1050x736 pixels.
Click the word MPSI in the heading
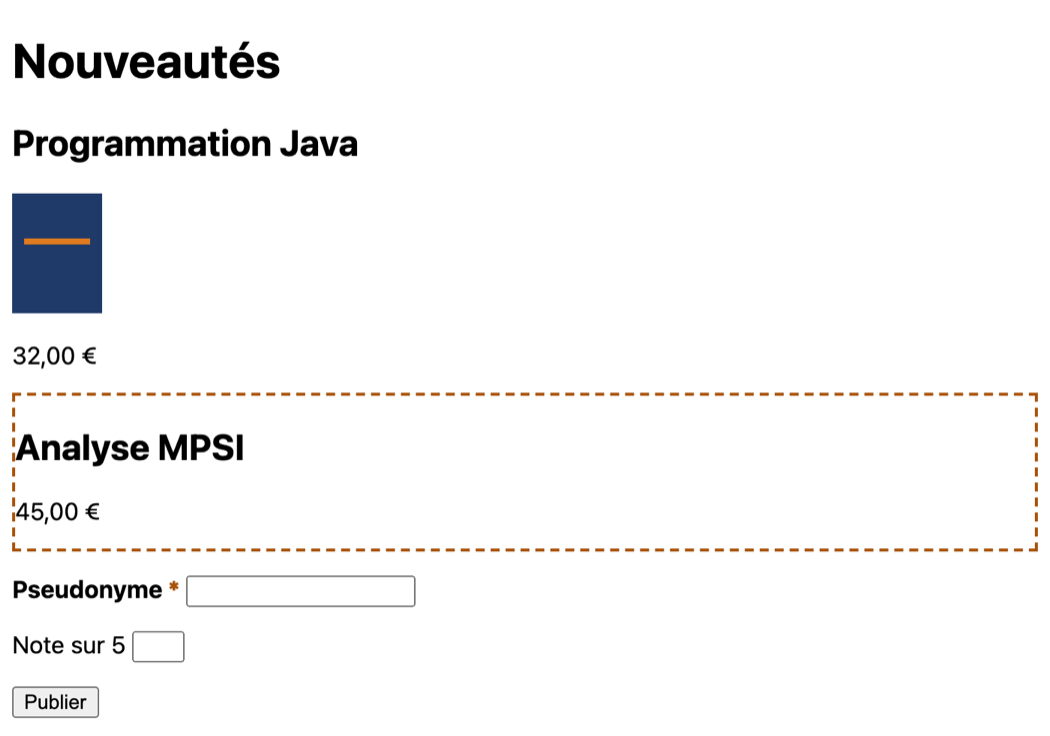tap(202, 448)
